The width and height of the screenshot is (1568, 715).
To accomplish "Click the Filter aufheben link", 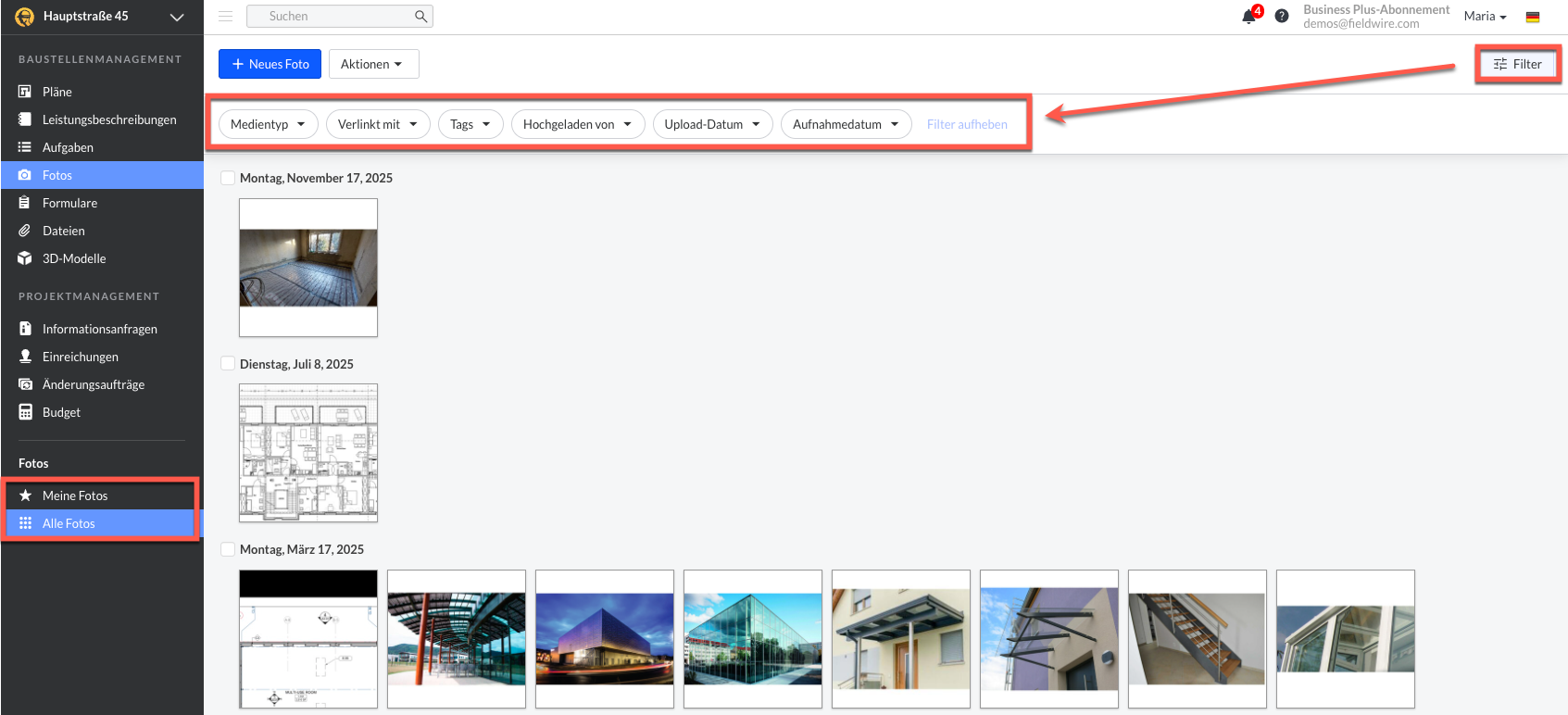I will 967,124.
